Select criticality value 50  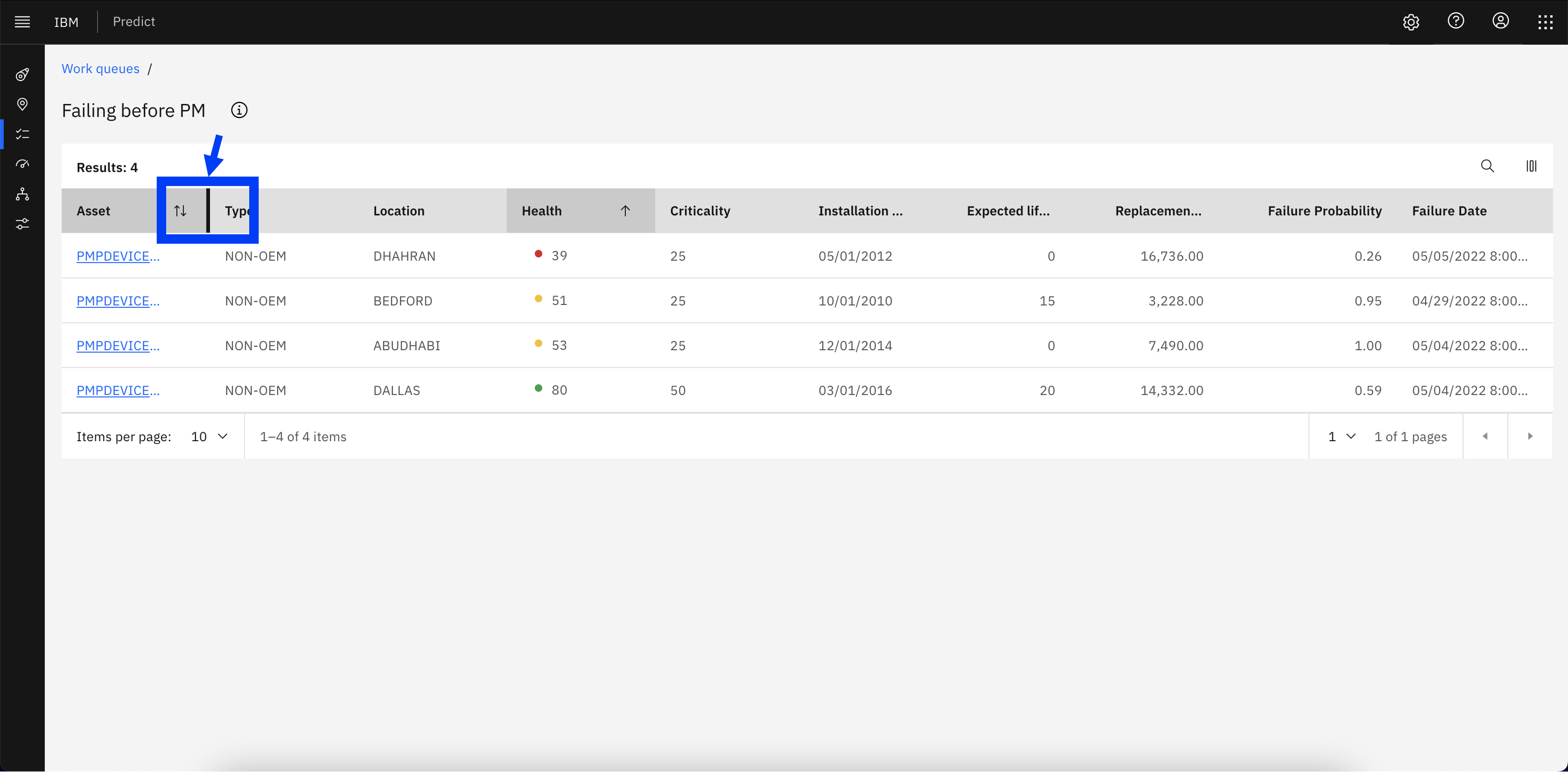(678, 390)
